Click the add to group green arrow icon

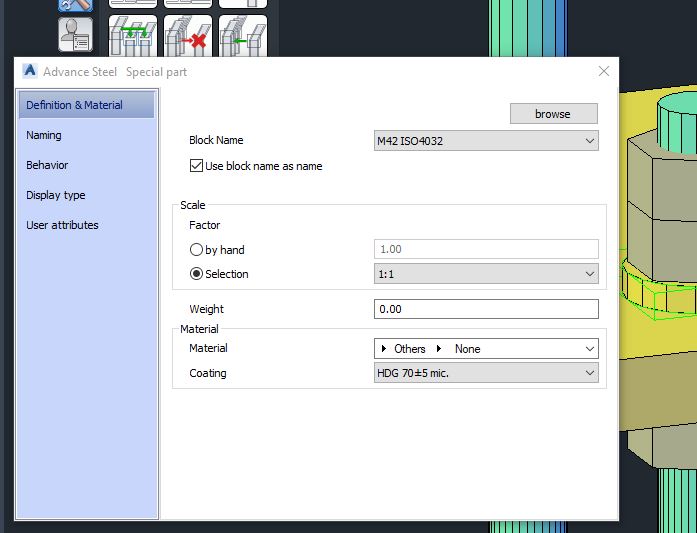point(243,36)
